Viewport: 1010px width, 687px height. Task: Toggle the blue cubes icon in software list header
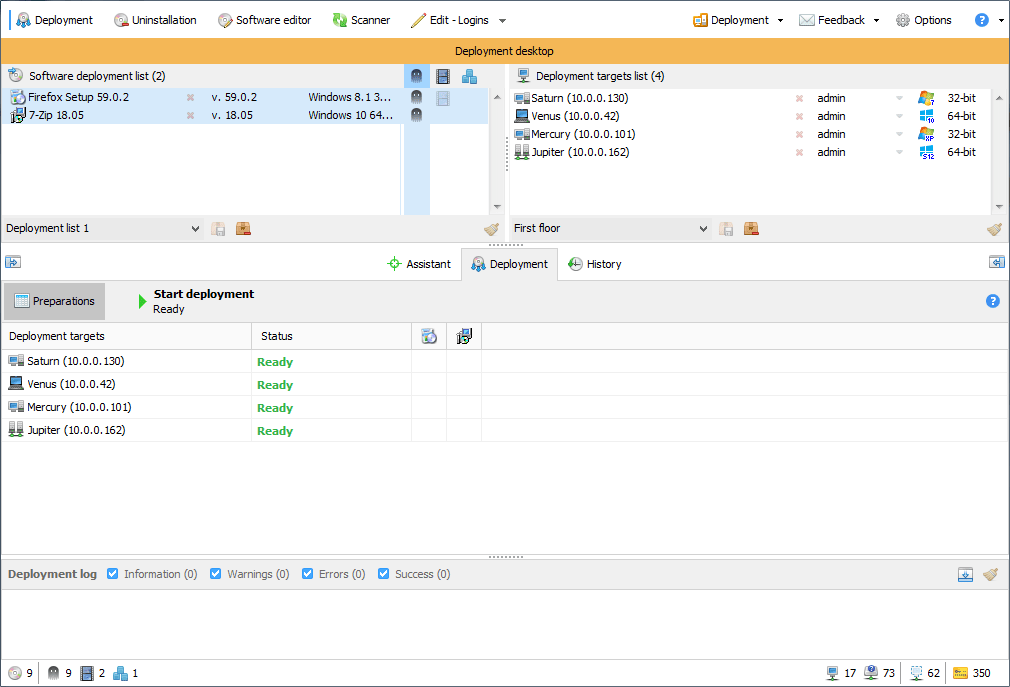click(470, 76)
